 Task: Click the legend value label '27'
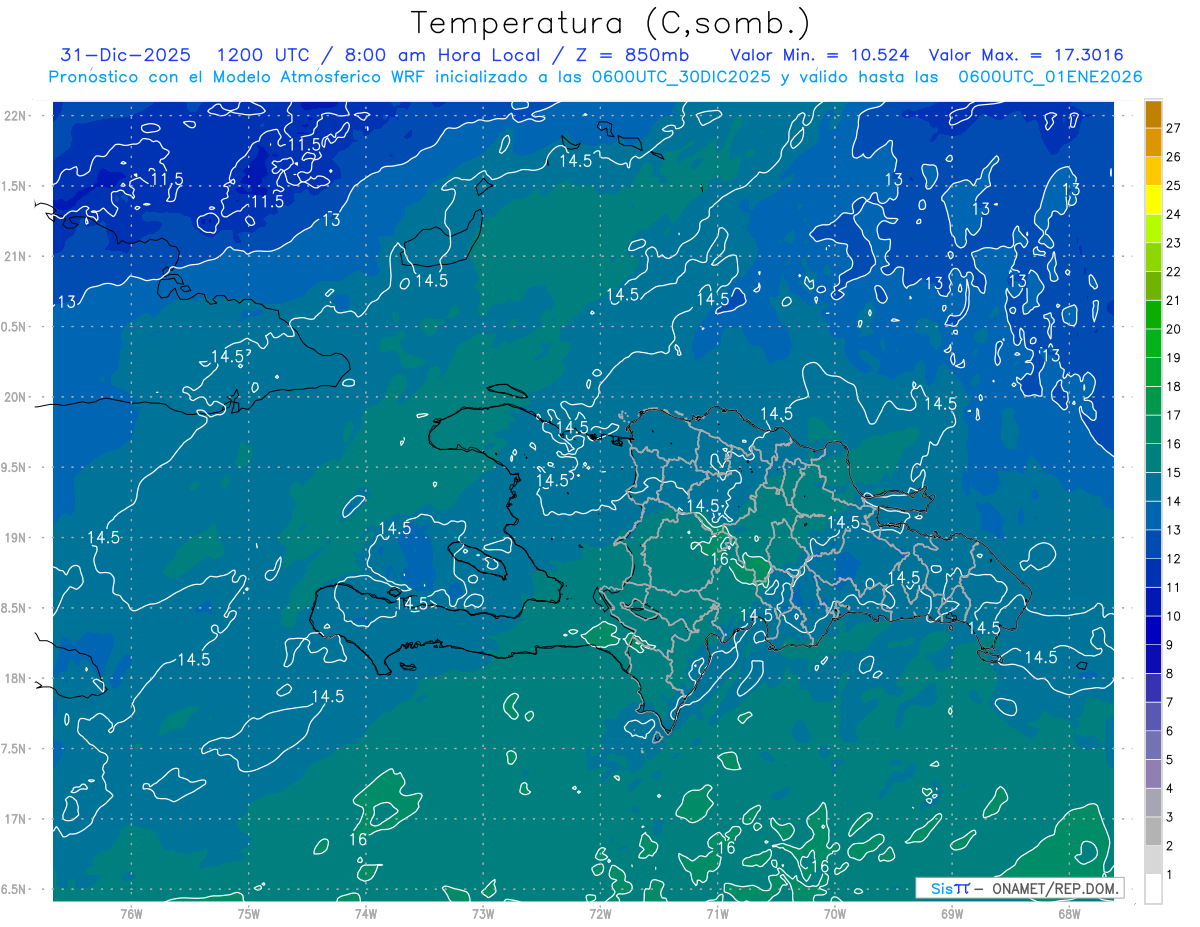point(1173,128)
